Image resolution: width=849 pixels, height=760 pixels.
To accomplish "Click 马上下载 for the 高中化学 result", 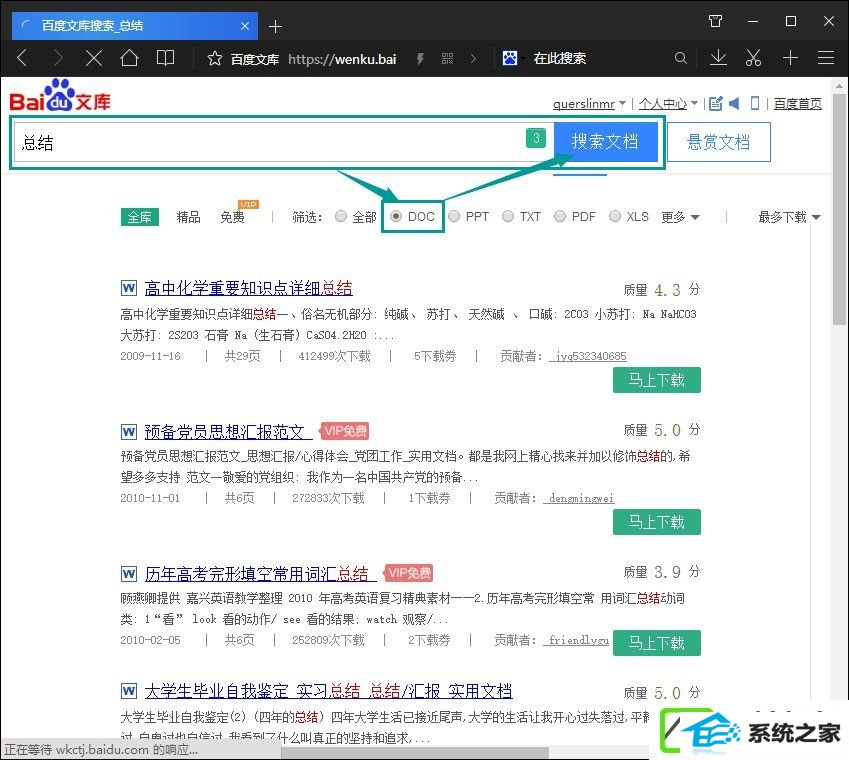I will tap(657, 380).
